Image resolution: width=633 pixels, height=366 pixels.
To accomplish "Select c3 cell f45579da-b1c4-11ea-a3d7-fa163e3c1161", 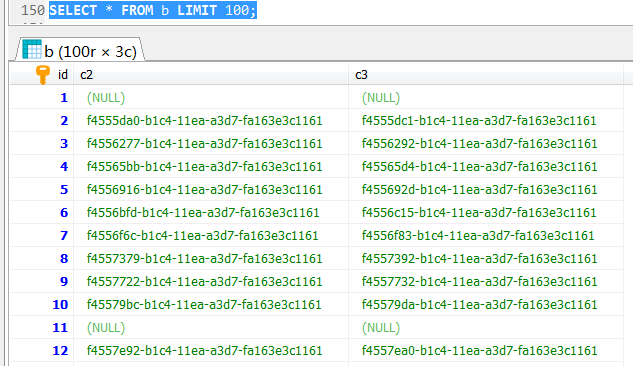I will 486,305.
